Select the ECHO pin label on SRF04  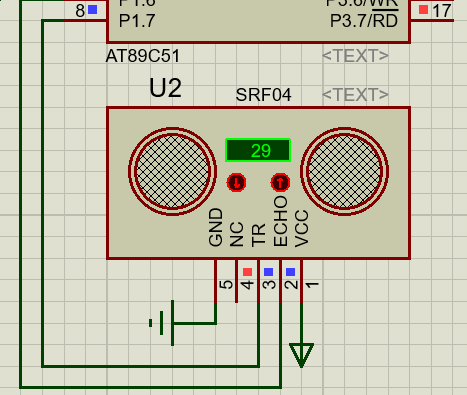tap(280, 221)
